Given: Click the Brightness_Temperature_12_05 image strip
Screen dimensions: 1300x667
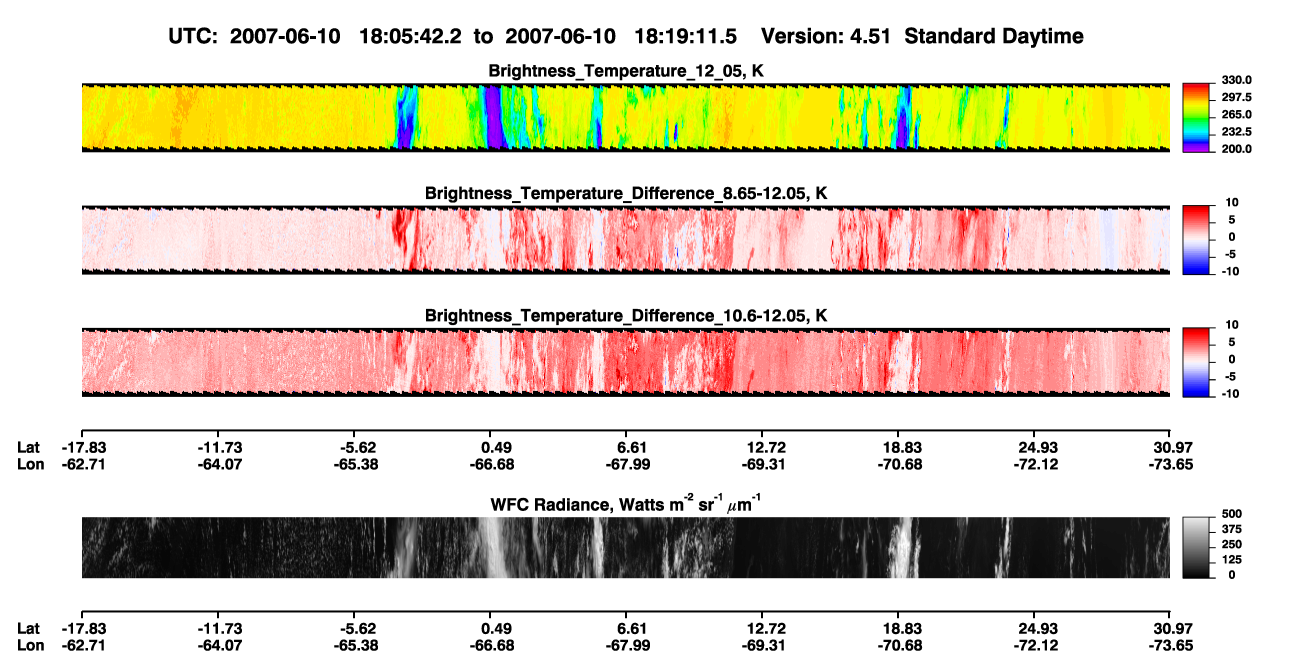Looking at the screenshot, I should pyautogui.click(x=625, y=117).
